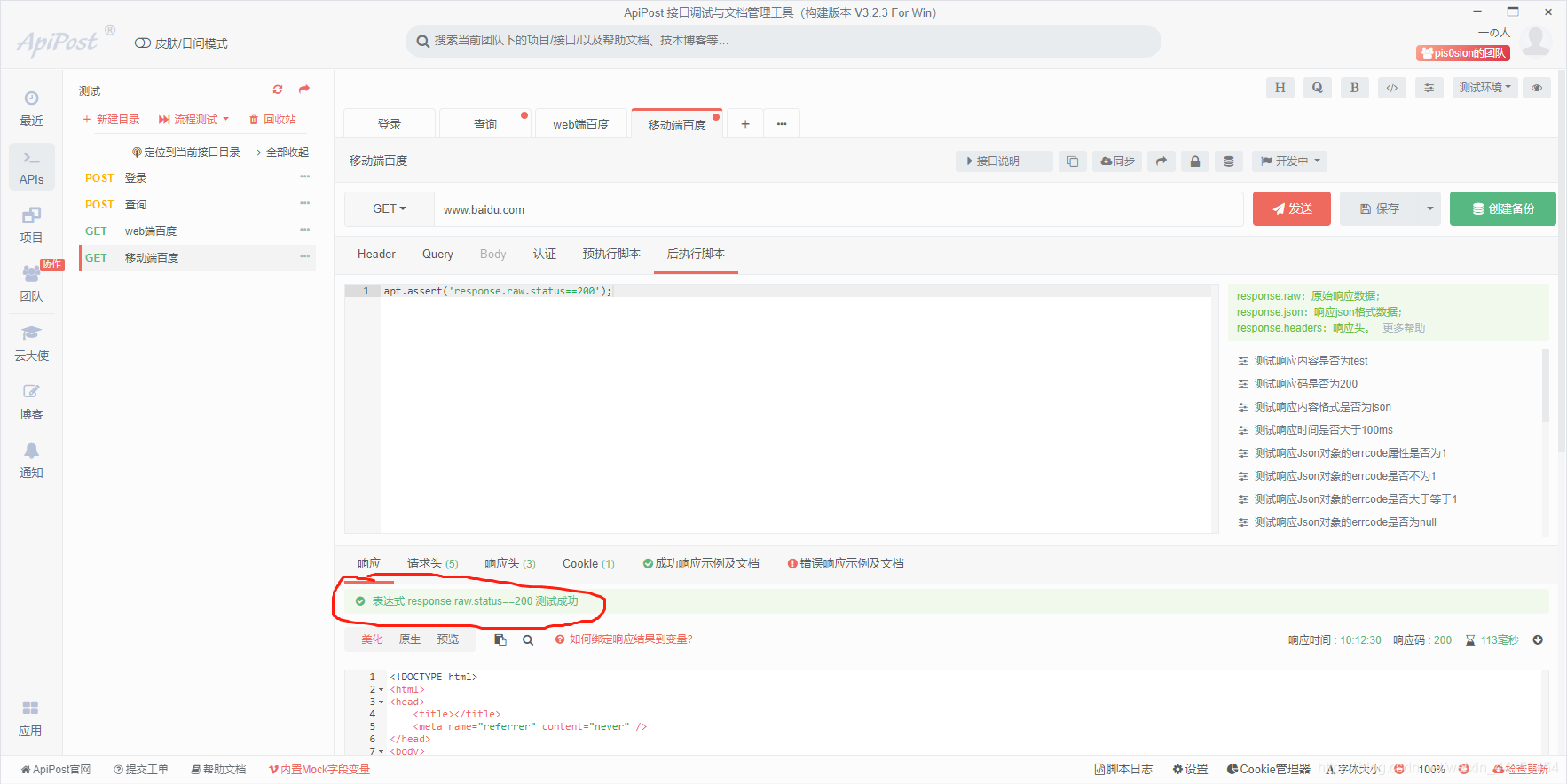The width and height of the screenshot is (1567, 784).
Task: Click the 更多帮助 link
Action: 1404,328
